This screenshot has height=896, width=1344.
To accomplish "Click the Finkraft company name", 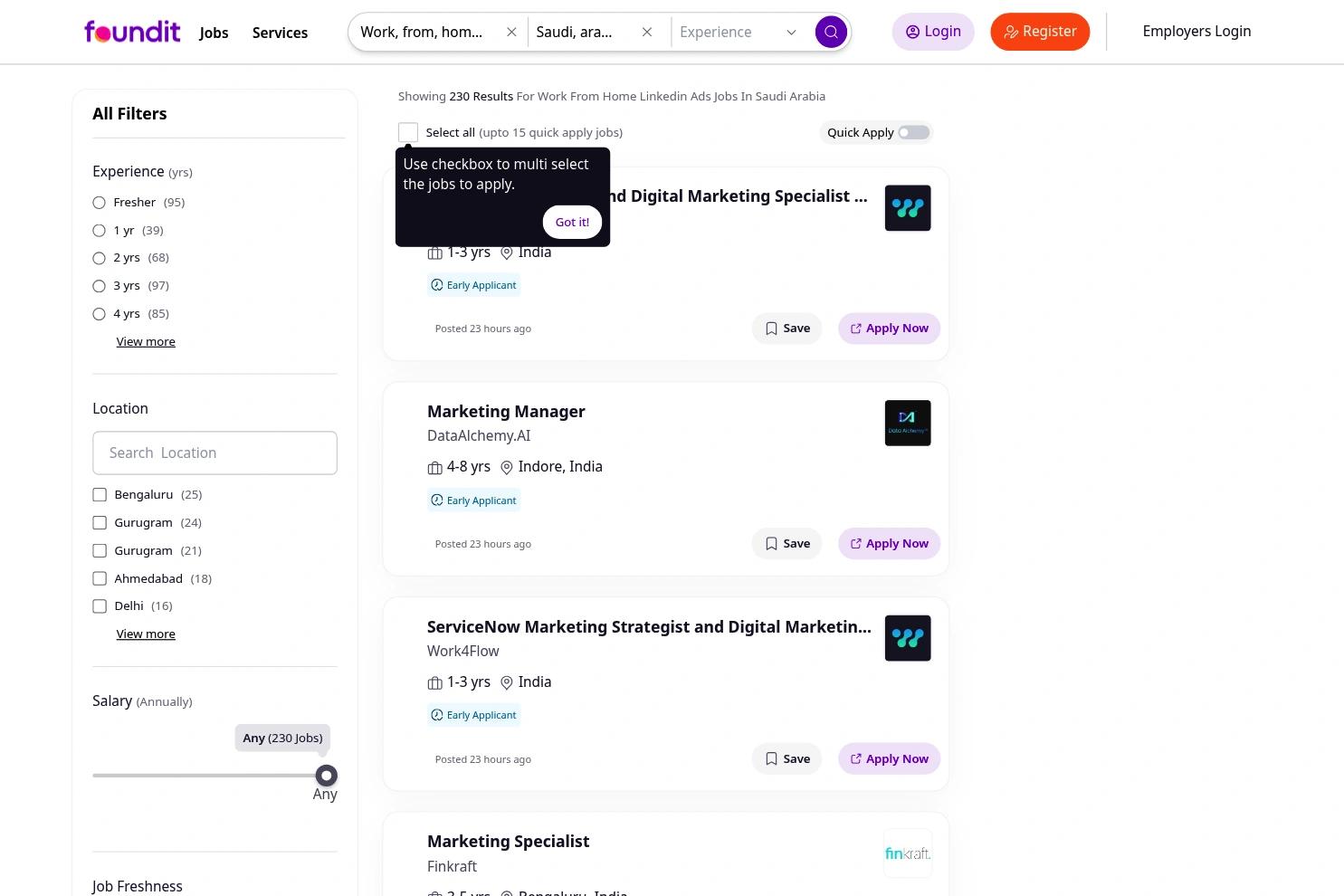I will pyautogui.click(x=452, y=866).
